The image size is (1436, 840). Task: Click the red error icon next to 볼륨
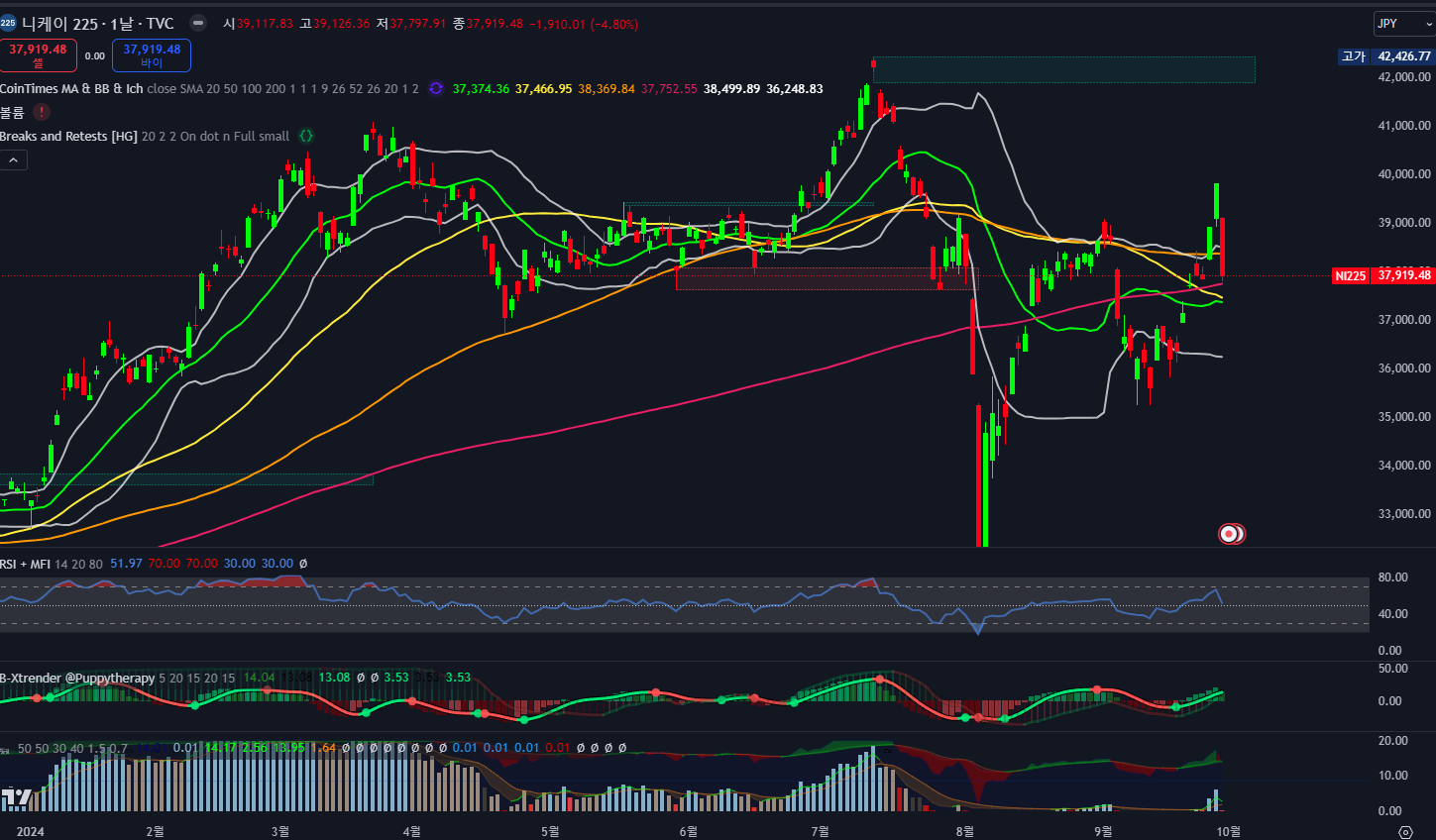tap(42, 112)
